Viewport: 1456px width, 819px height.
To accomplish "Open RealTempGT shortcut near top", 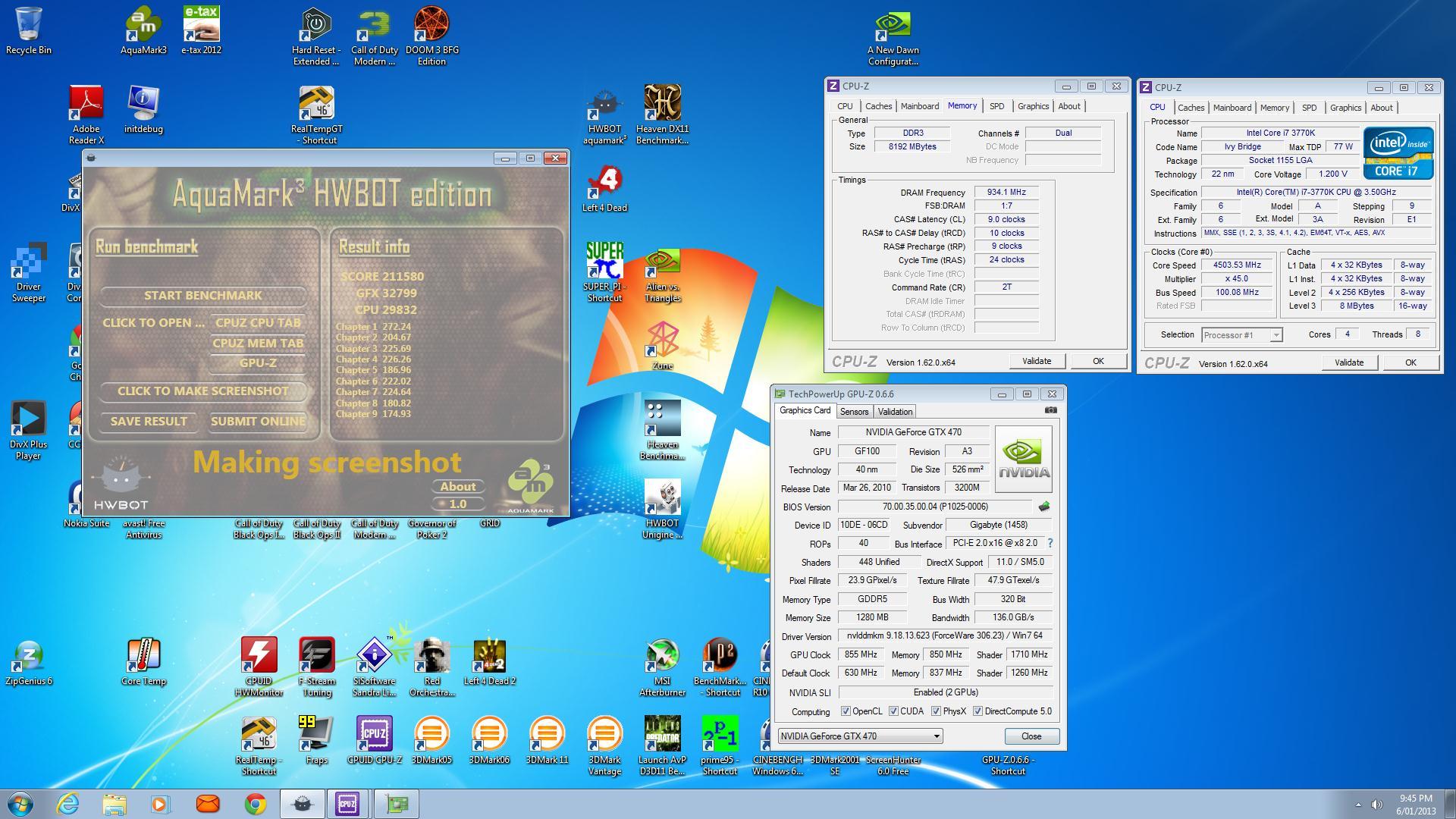I will [316, 115].
